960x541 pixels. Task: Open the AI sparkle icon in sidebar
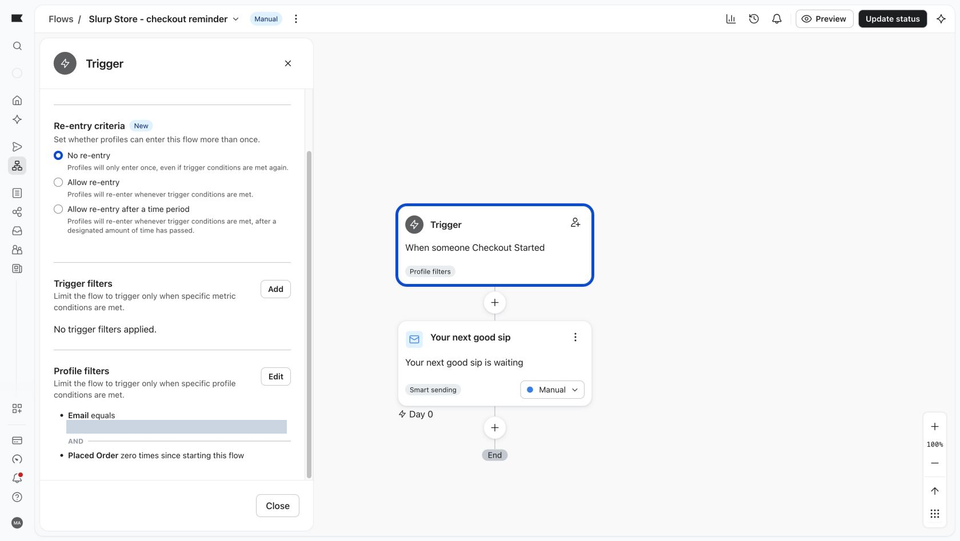click(x=17, y=119)
